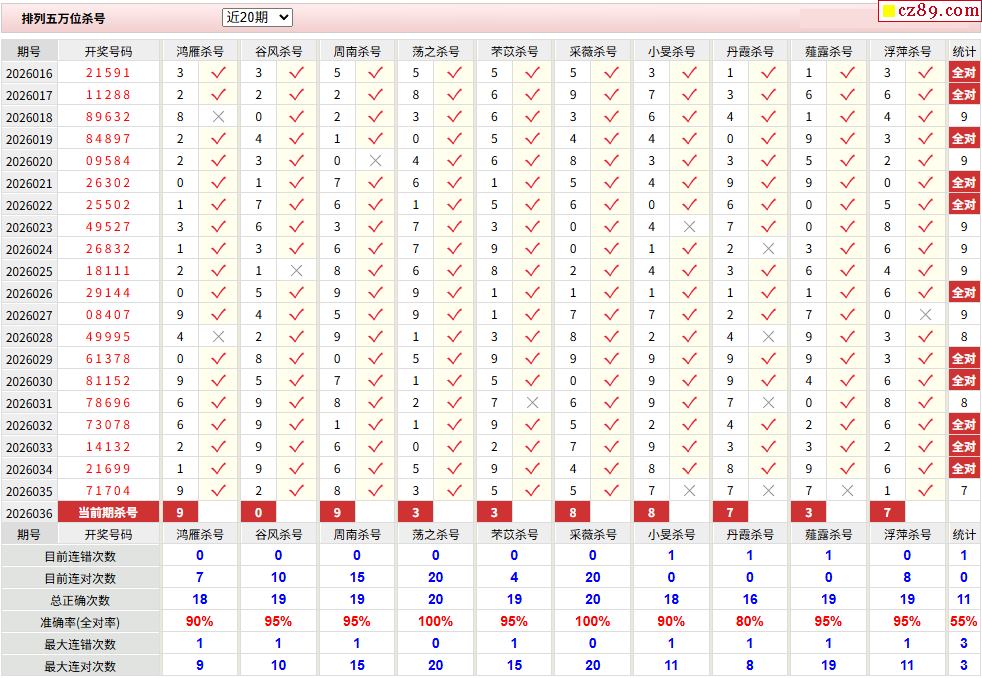Image resolution: width=982 pixels, height=678 pixels.
Task: Select top 开奖号码 column header
Action: pos(108,51)
